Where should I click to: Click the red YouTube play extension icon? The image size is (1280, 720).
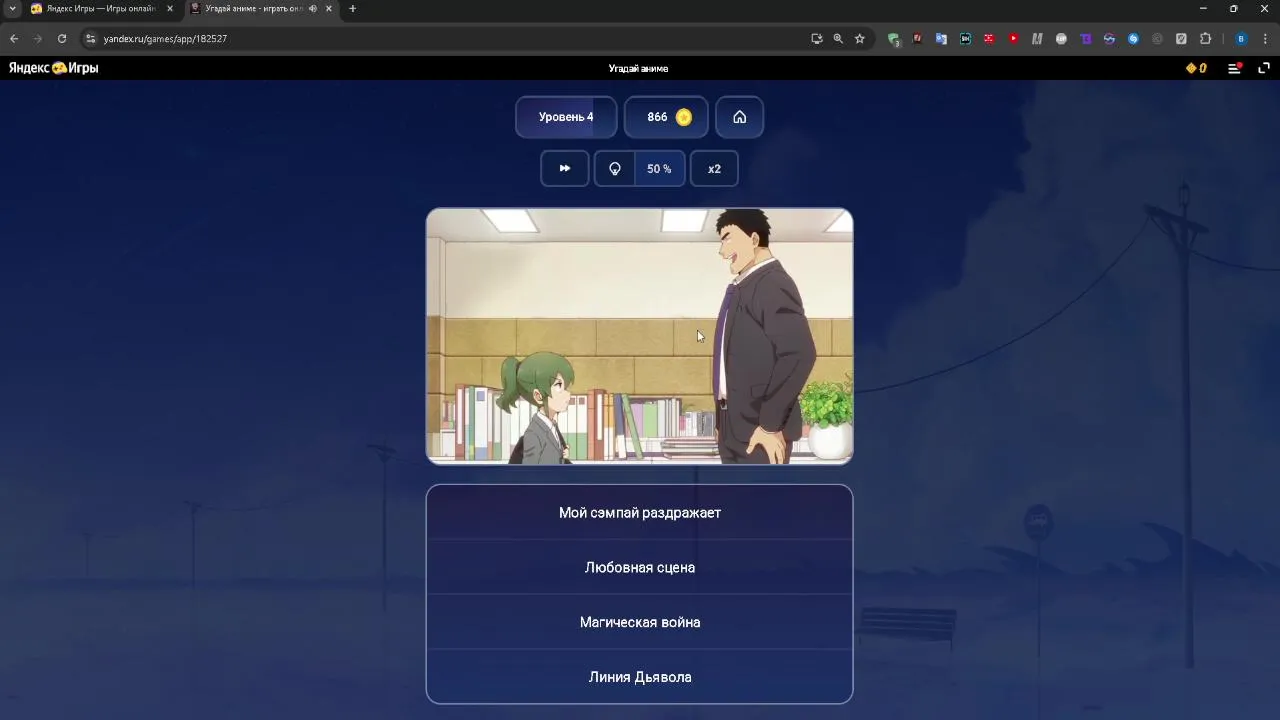coord(1013,39)
